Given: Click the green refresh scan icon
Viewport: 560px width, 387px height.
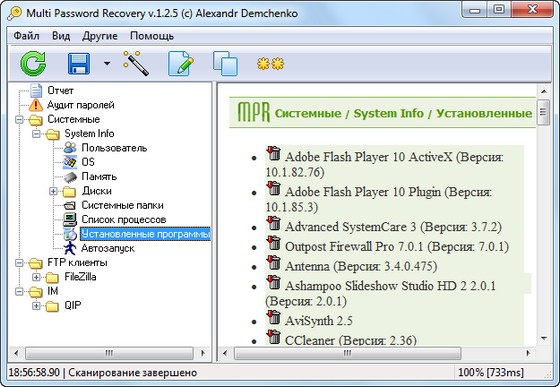Looking at the screenshot, I should (33, 64).
